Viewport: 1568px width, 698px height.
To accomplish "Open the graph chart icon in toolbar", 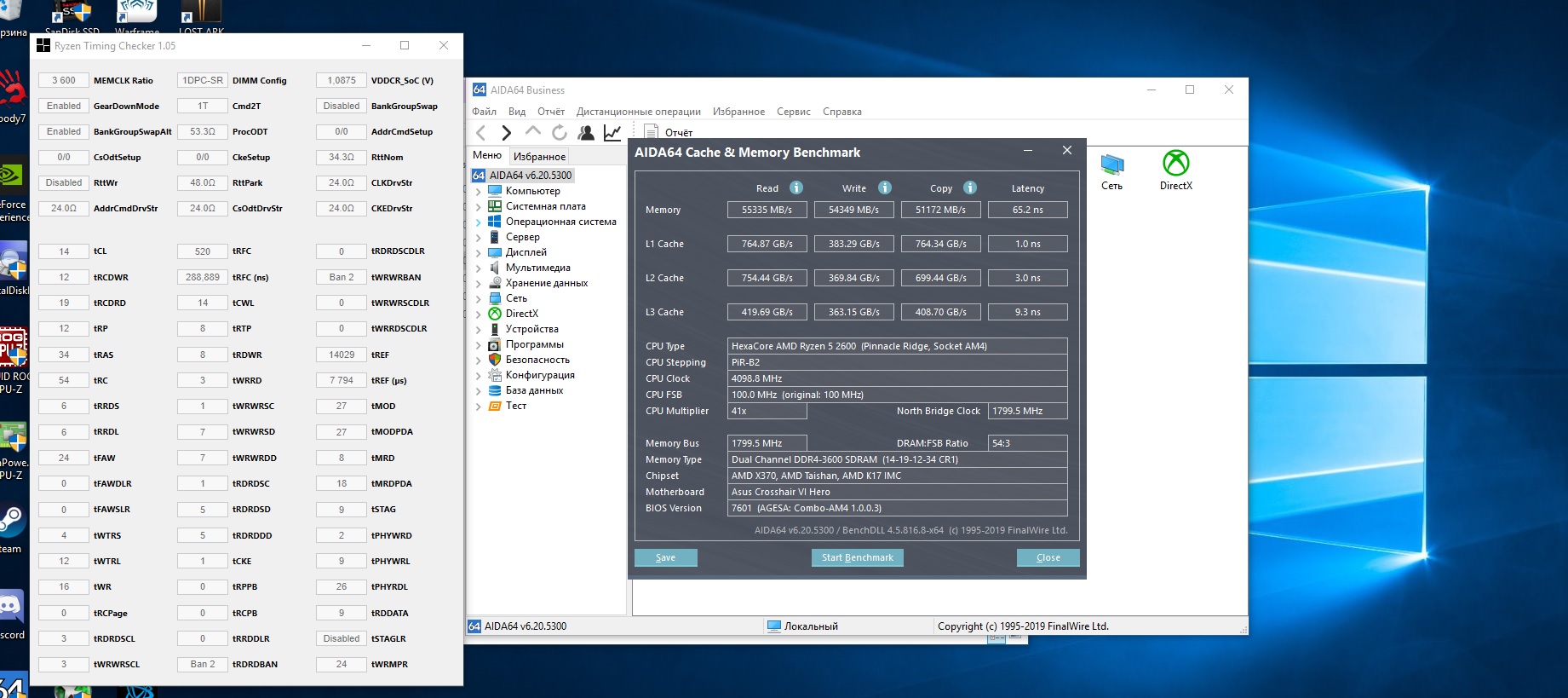I will 612,132.
